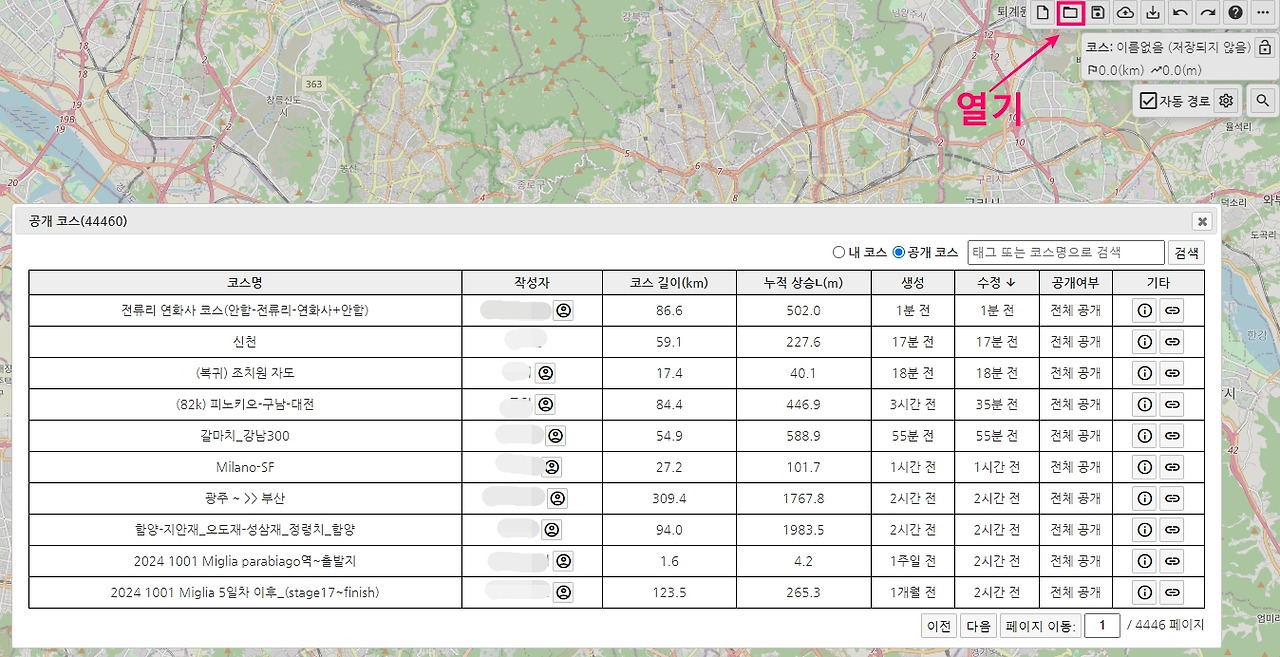This screenshot has width=1280, height=657.
Task: Open the help question mark icon
Action: click(x=1235, y=13)
